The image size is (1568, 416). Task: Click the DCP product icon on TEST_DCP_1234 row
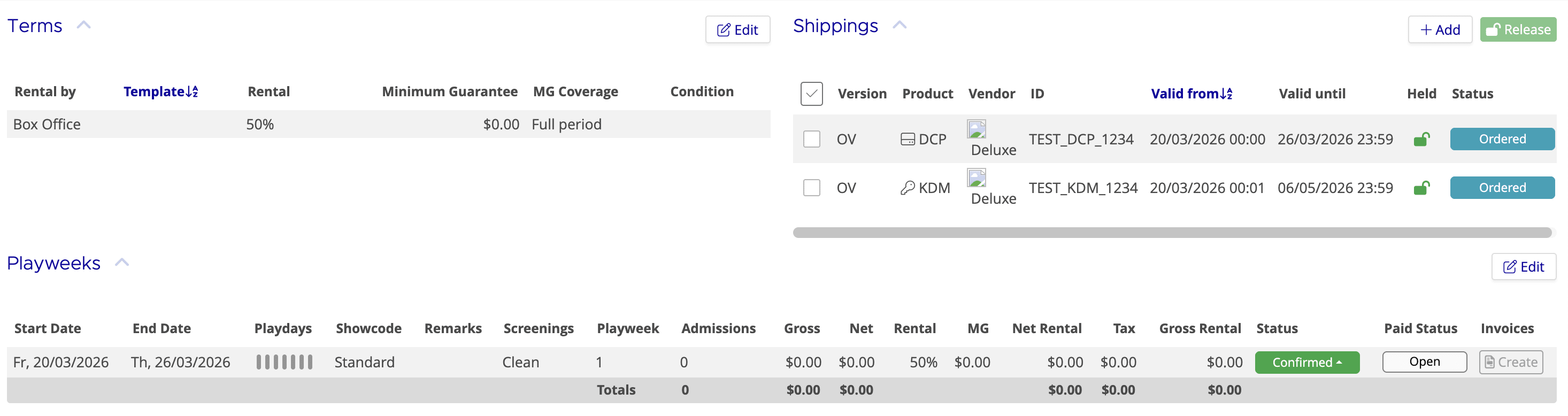pyautogui.click(x=908, y=138)
